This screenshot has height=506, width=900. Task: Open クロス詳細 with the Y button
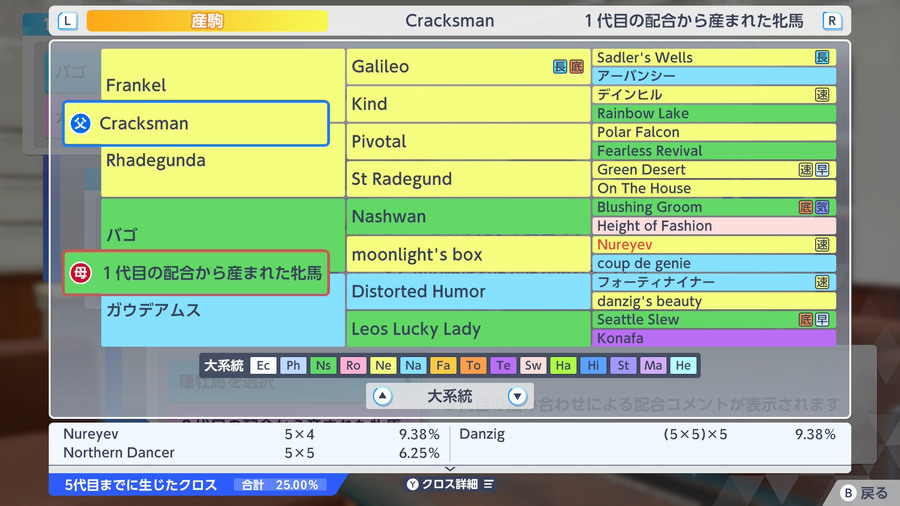click(450, 484)
